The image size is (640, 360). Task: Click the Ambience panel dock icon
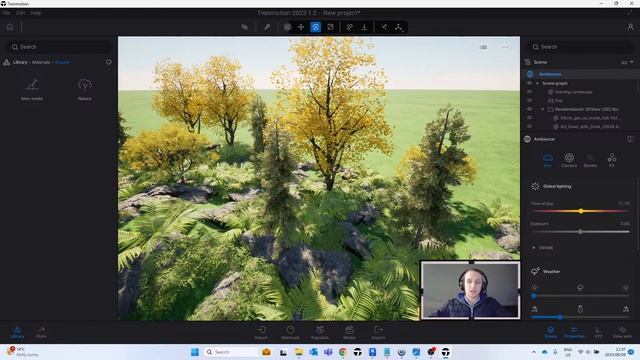[630, 139]
